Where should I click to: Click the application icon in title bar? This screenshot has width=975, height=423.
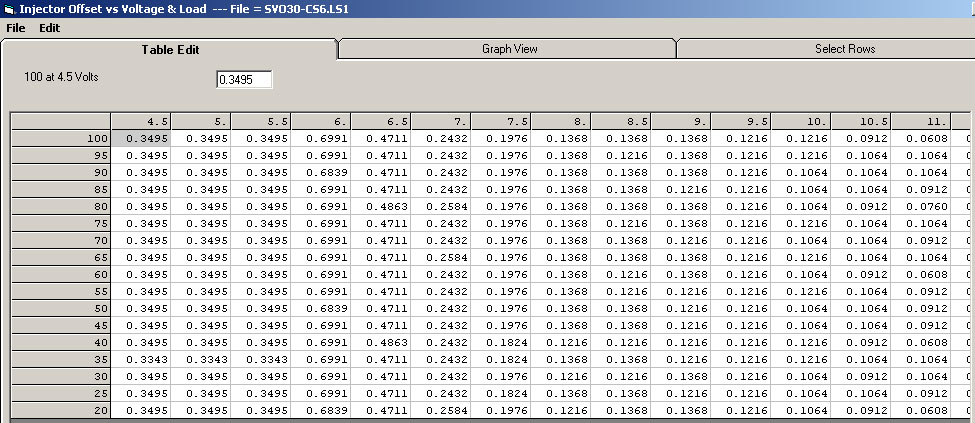pyautogui.click(x=10, y=9)
